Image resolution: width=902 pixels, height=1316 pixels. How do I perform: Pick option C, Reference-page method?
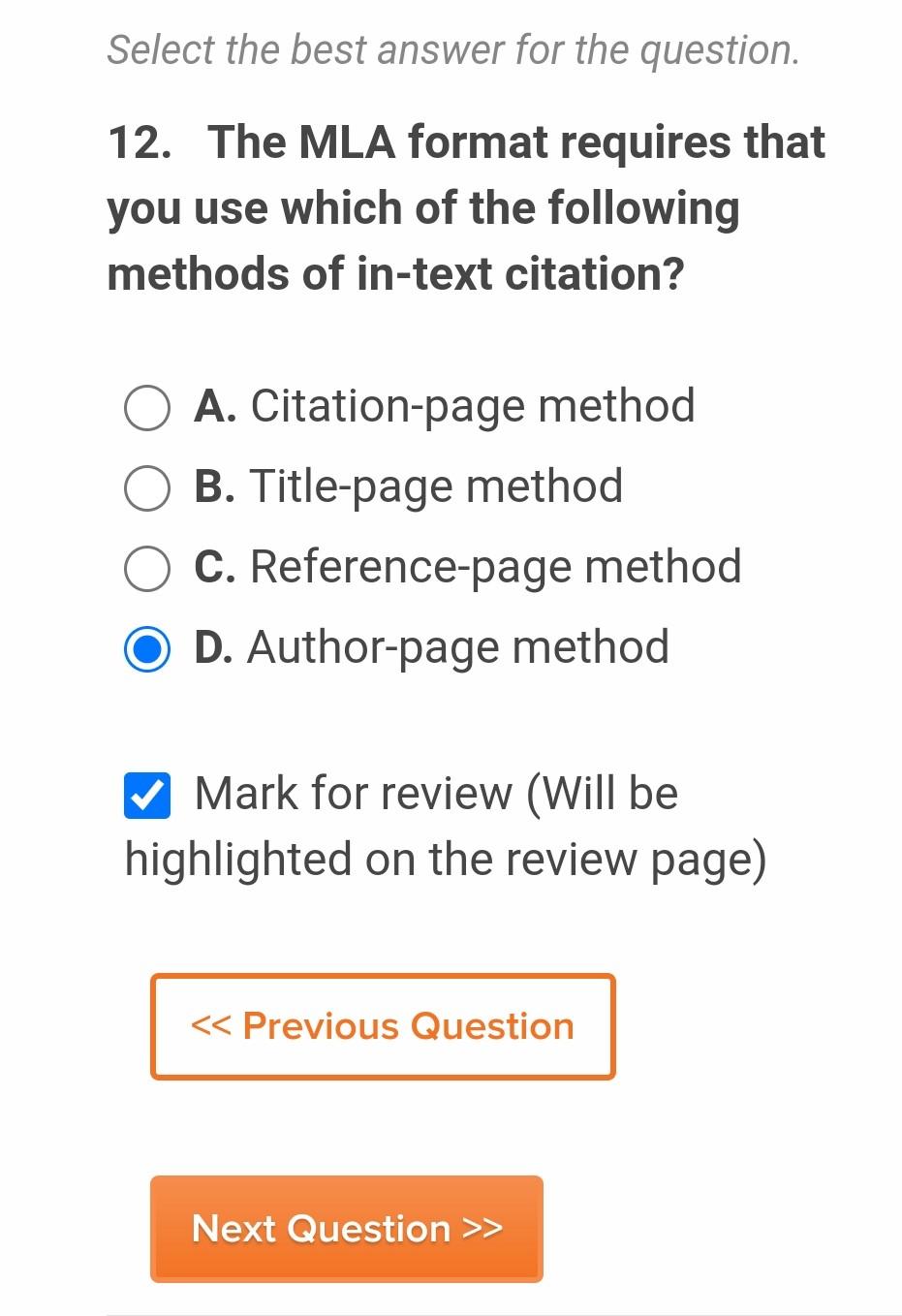[x=146, y=568]
